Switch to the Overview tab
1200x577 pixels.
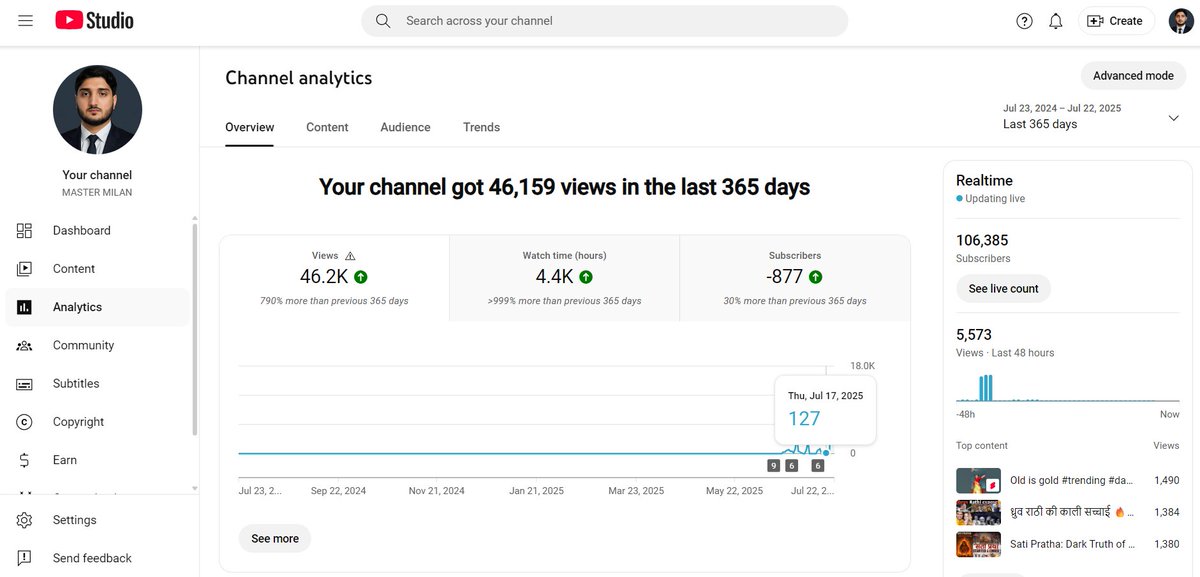click(x=249, y=127)
